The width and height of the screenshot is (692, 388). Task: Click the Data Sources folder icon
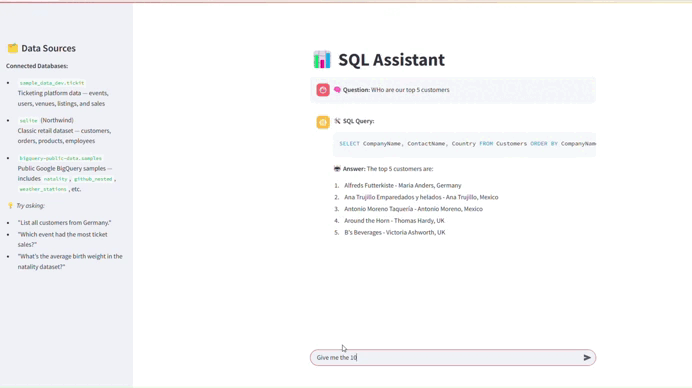[x=13, y=48]
